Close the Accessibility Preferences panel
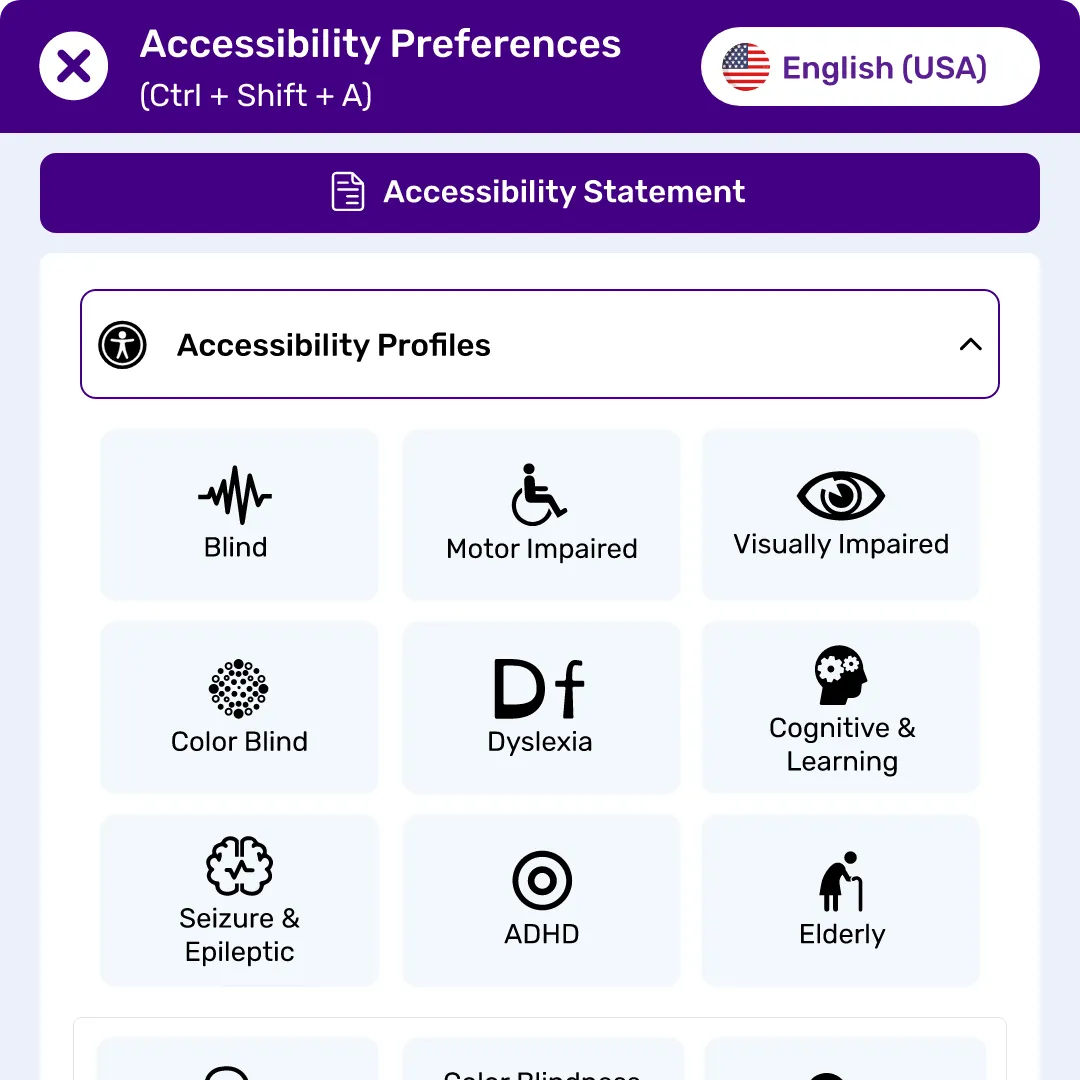The width and height of the screenshot is (1080, 1080). click(73, 65)
